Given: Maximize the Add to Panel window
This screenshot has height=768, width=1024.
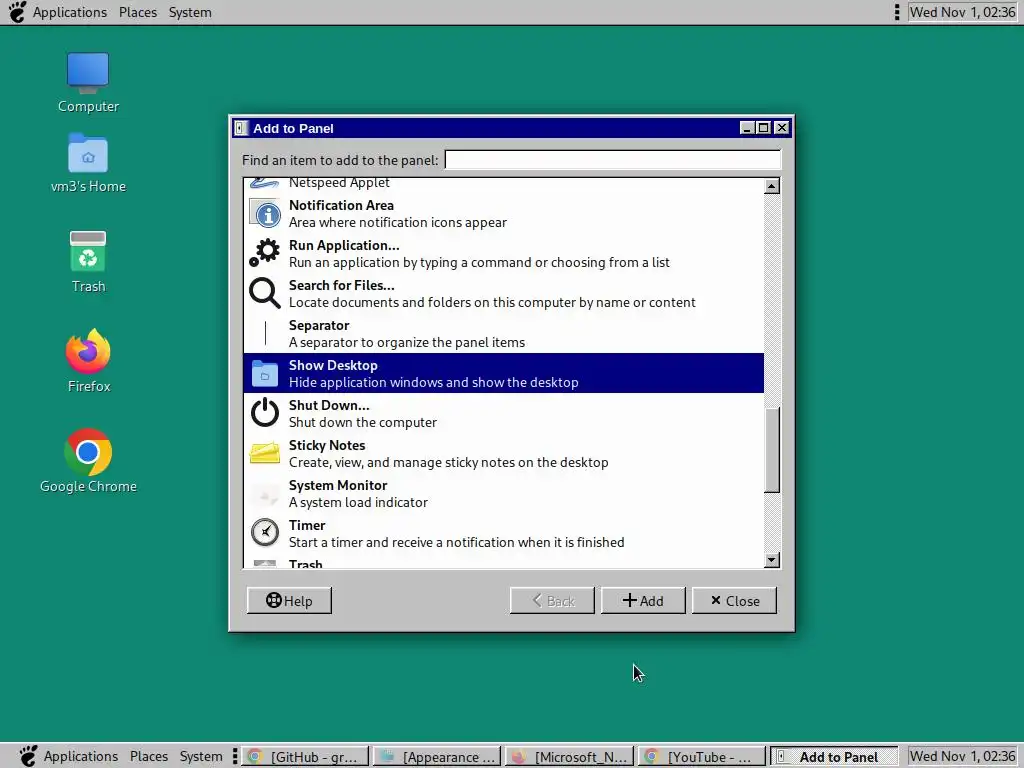Looking at the screenshot, I should tap(763, 128).
